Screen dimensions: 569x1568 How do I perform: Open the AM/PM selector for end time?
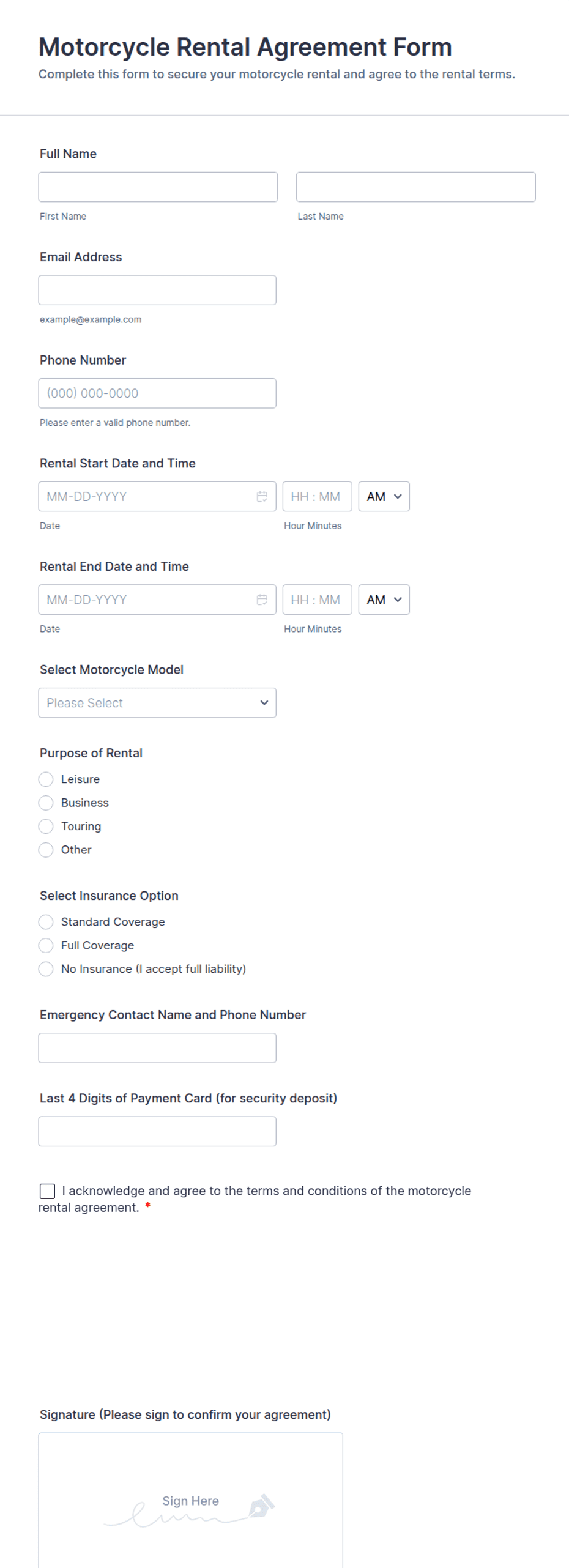384,600
